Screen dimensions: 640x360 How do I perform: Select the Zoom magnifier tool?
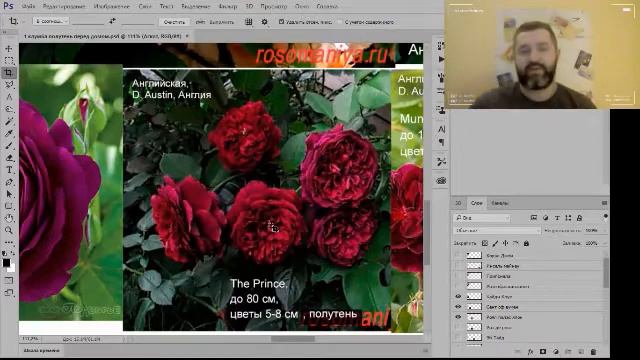point(9,231)
